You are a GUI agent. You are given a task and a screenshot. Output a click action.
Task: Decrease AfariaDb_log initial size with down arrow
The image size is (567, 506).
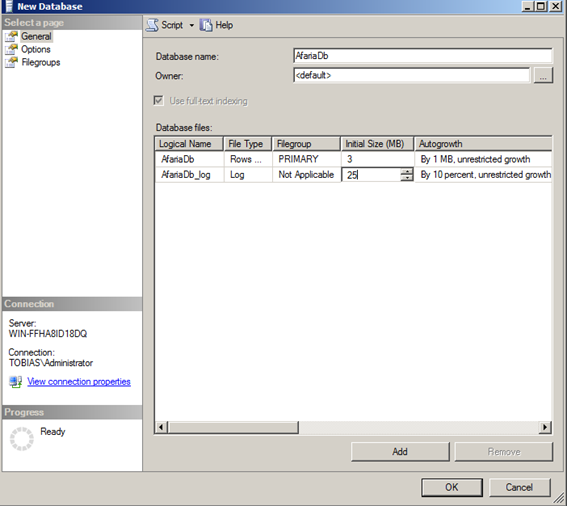(407, 178)
